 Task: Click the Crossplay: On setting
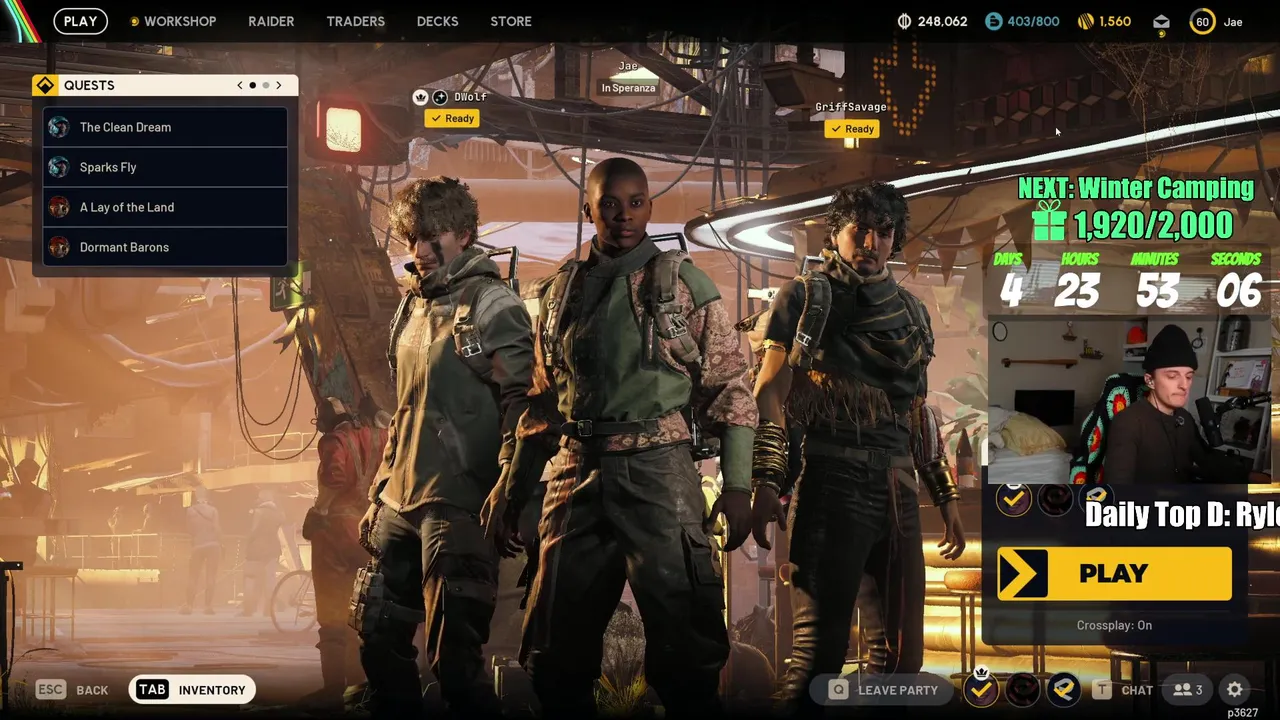click(x=1114, y=625)
